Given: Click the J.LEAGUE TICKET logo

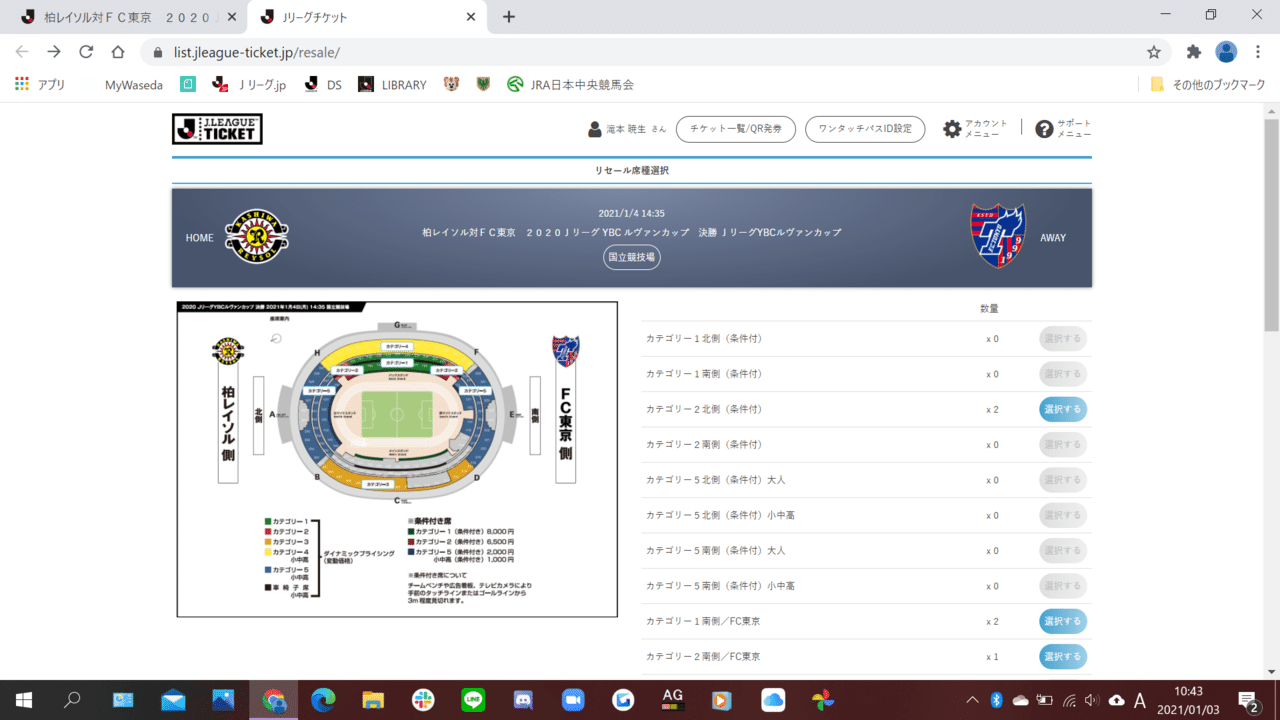Looking at the screenshot, I should (217, 129).
